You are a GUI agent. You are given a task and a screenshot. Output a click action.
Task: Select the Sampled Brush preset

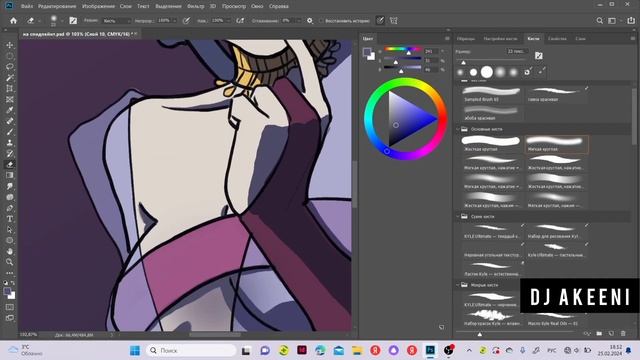pos(491,94)
